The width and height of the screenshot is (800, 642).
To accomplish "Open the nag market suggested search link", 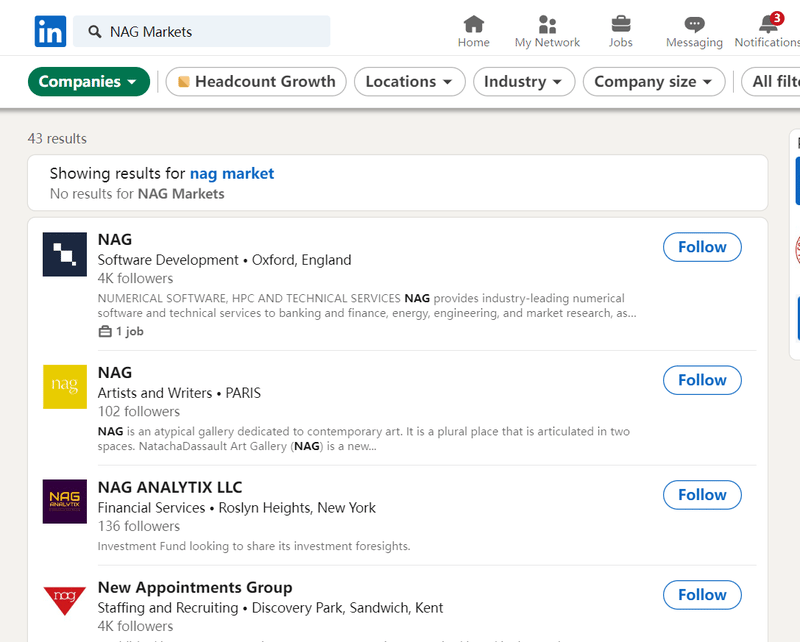I will pyautogui.click(x=232, y=174).
